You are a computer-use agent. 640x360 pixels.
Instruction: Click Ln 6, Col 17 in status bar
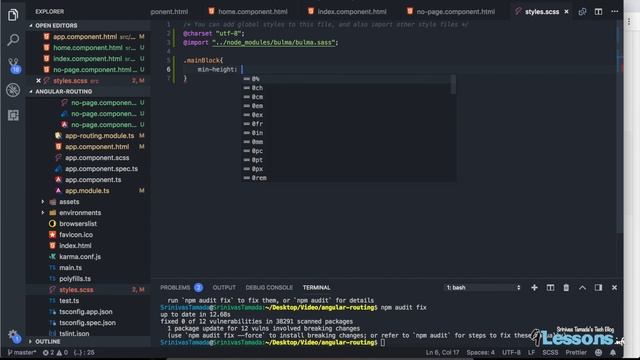(x=442, y=352)
